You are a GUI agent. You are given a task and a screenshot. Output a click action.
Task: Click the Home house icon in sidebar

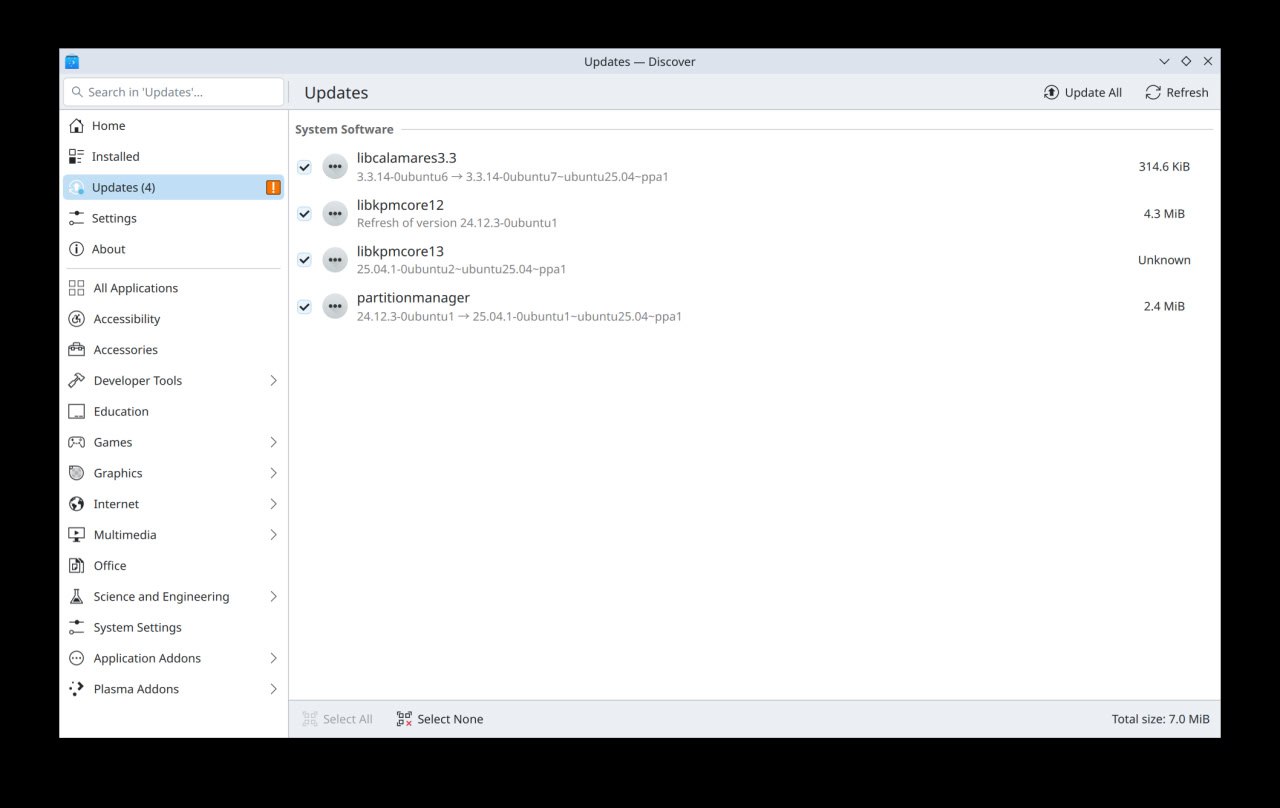pos(76,126)
